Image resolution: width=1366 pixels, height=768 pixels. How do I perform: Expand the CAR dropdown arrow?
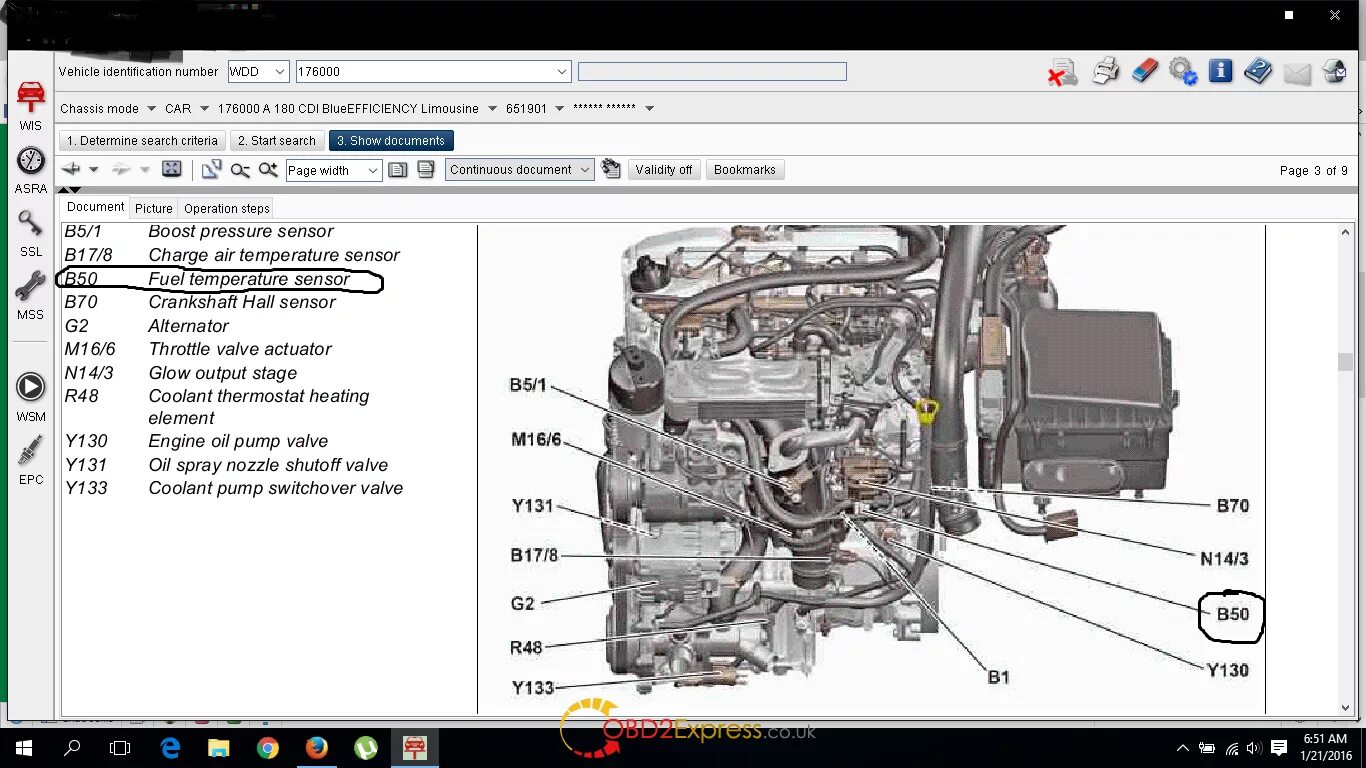click(203, 108)
